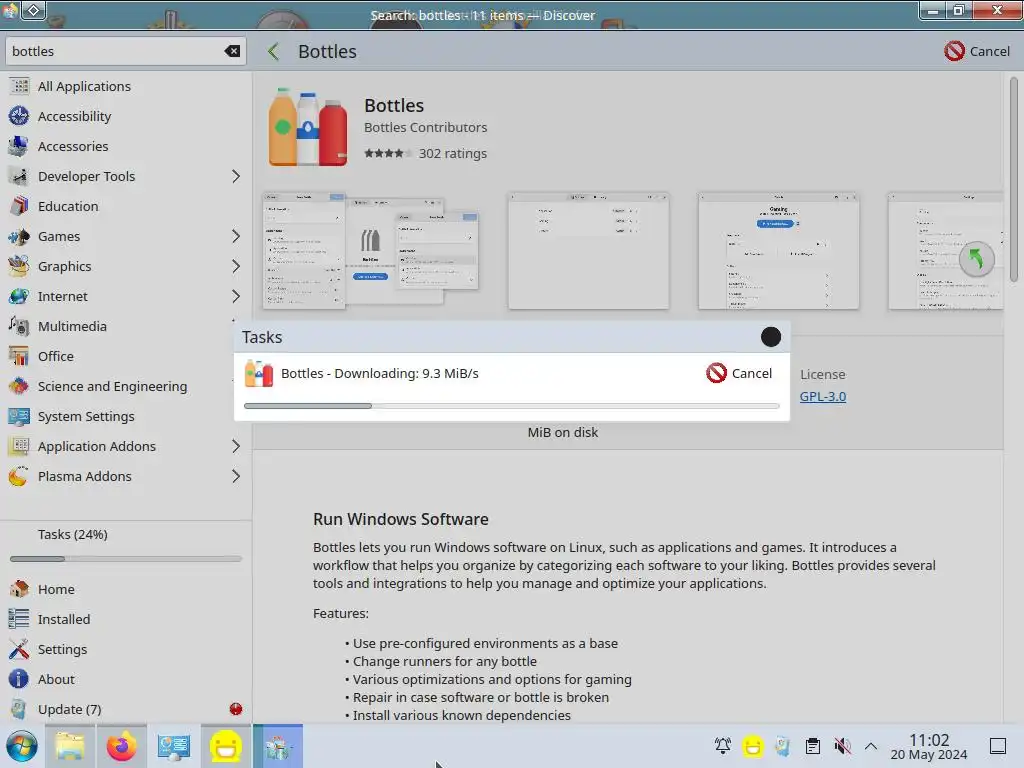This screenshot has width=1024, height=768.
Task: Expand the Plasma Addons category
Action: tap(236, 477)
